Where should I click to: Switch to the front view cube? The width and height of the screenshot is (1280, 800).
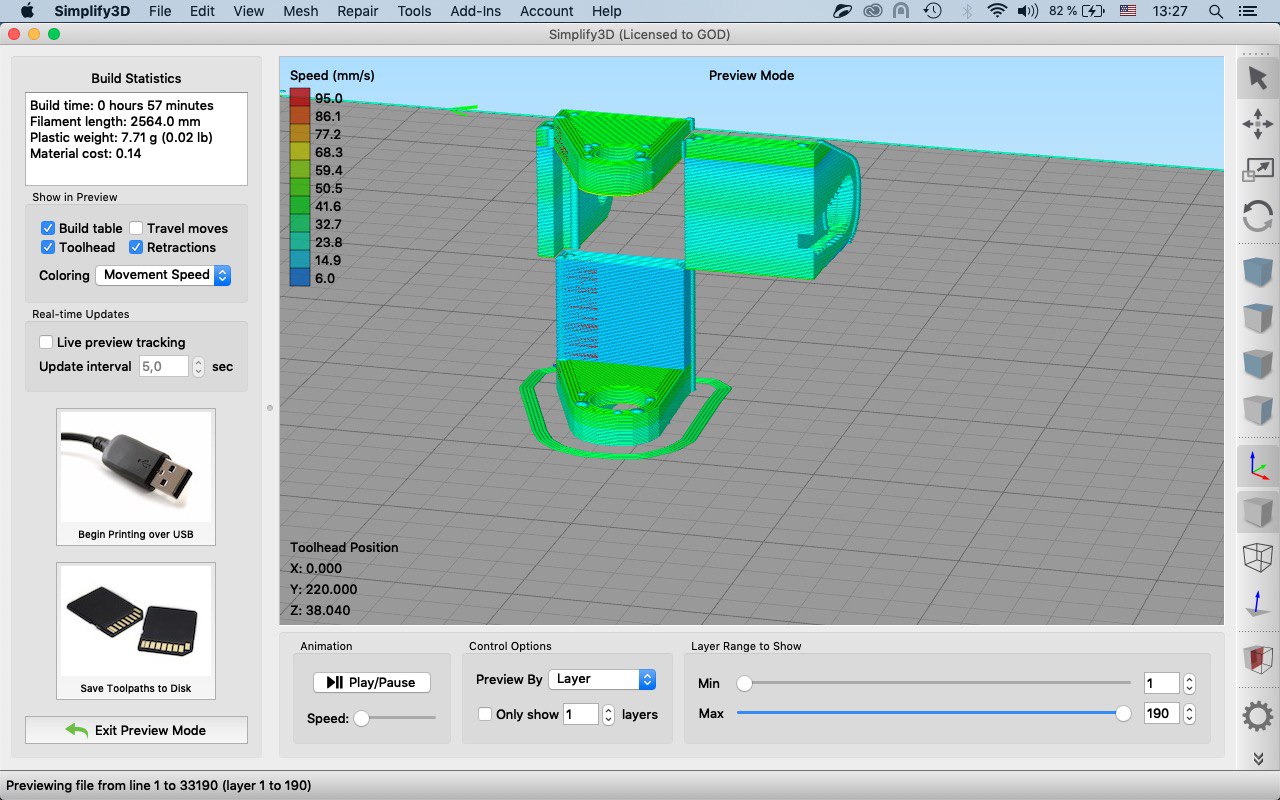[x=1257, y=364]
